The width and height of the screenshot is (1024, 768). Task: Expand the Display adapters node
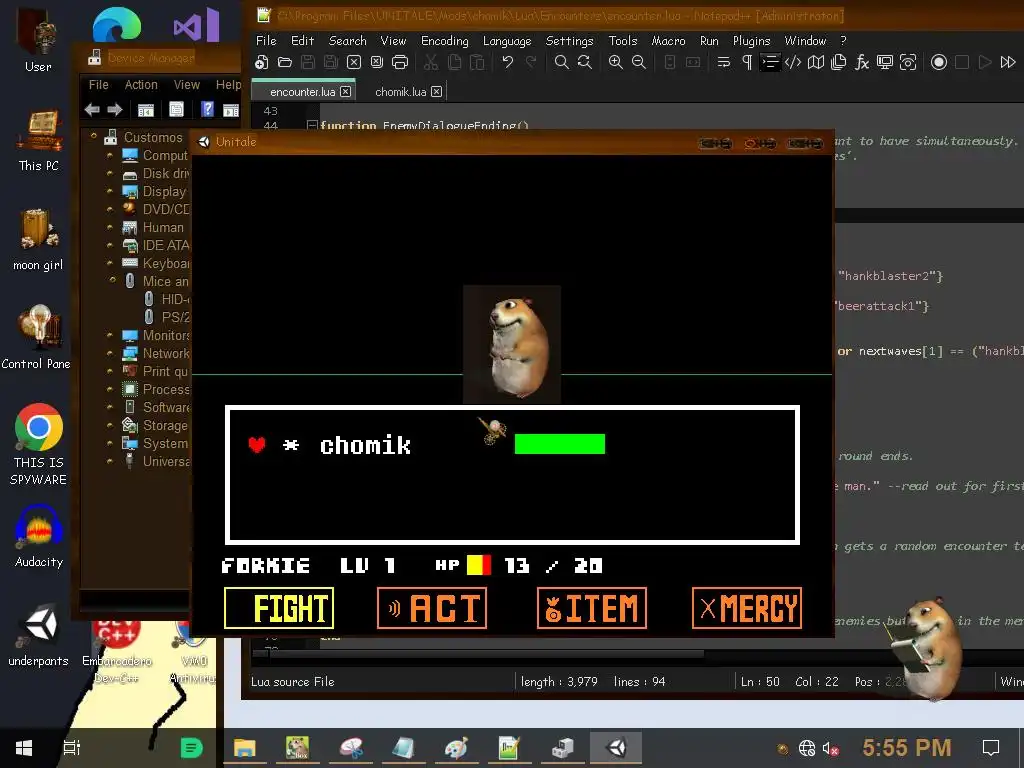pos(110,191)
